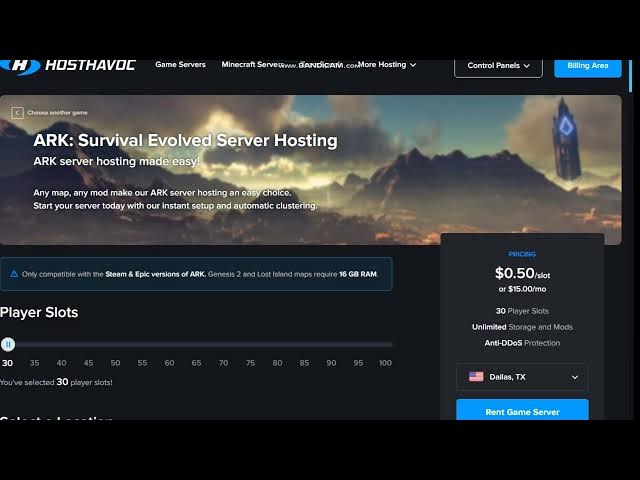Expand the Control Panels dropdown

coord(498,67)
